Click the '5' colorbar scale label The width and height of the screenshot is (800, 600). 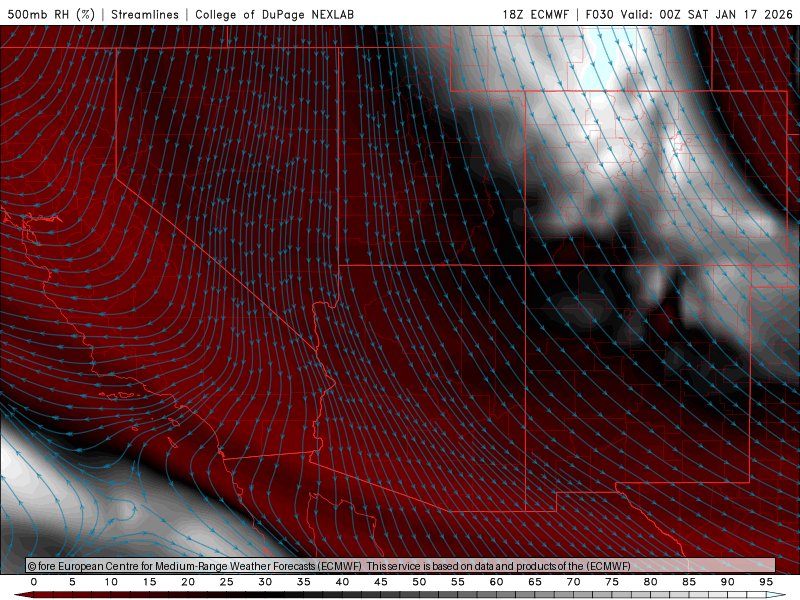coord(72,582)
